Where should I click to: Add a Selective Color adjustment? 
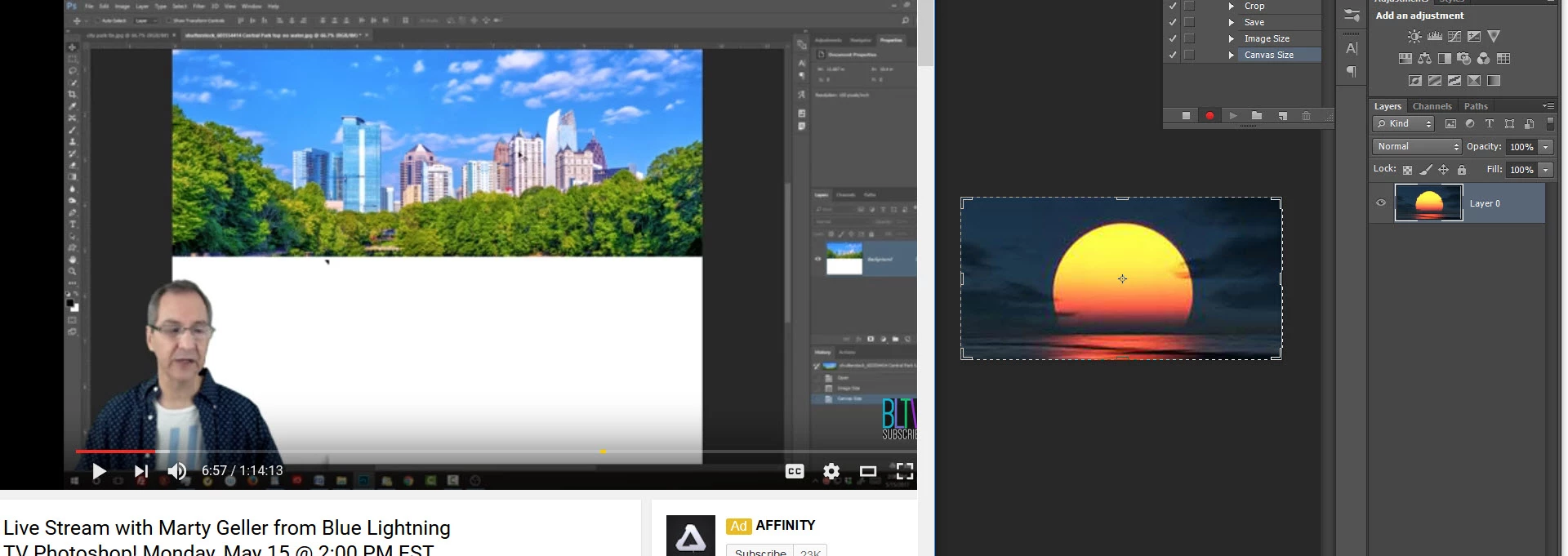[x=1474, y=81]
